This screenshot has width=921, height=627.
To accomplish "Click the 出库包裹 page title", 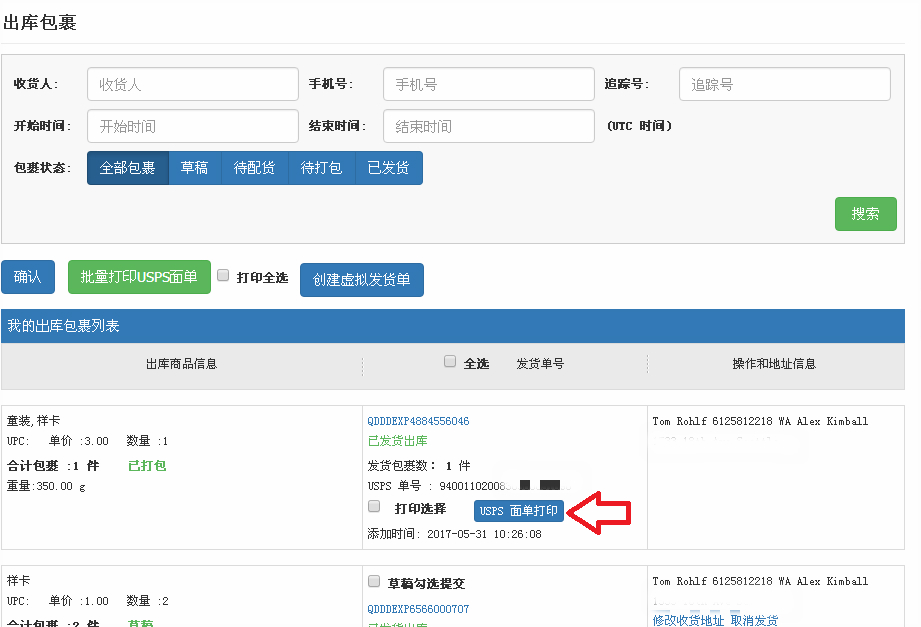I will [40, 23].
